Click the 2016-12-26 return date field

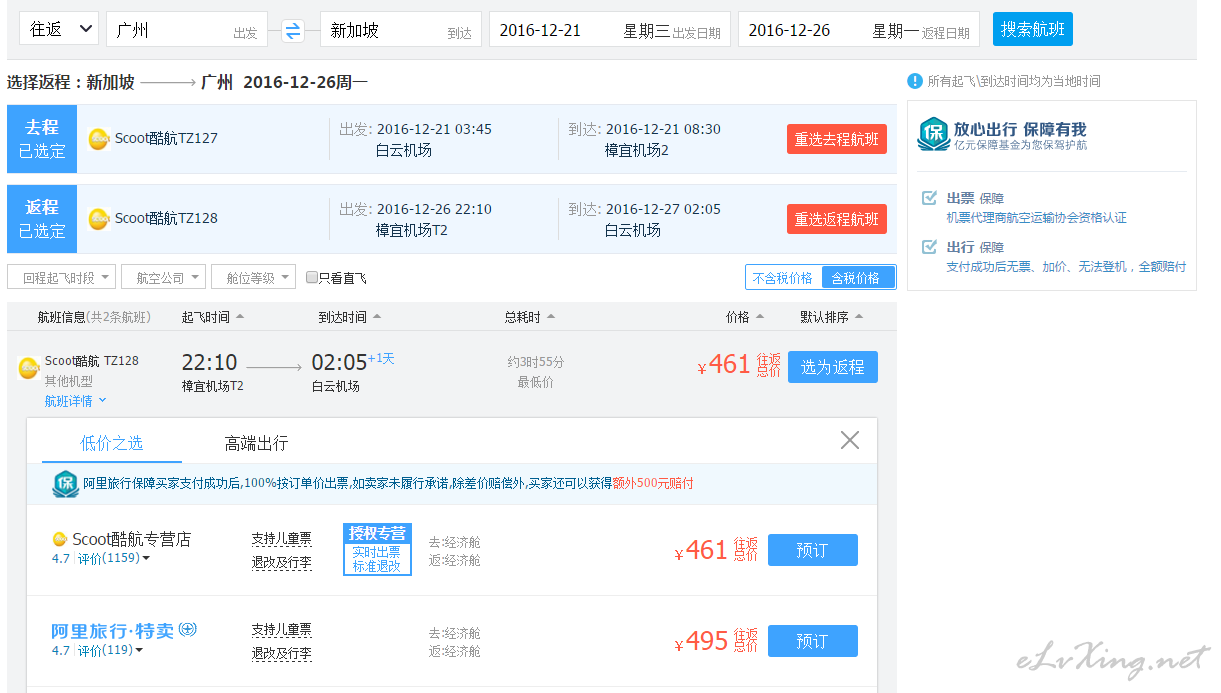pyautogui.click(x=858, y=29)
